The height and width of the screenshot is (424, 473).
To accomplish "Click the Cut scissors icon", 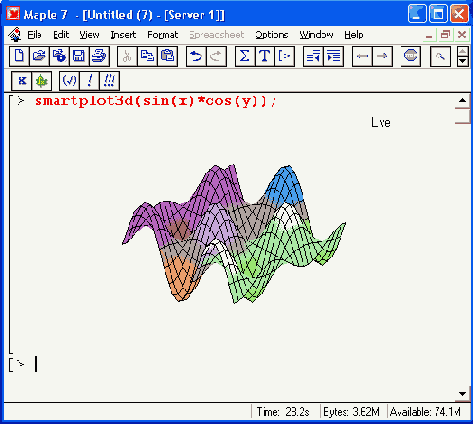I will point(127,56).
